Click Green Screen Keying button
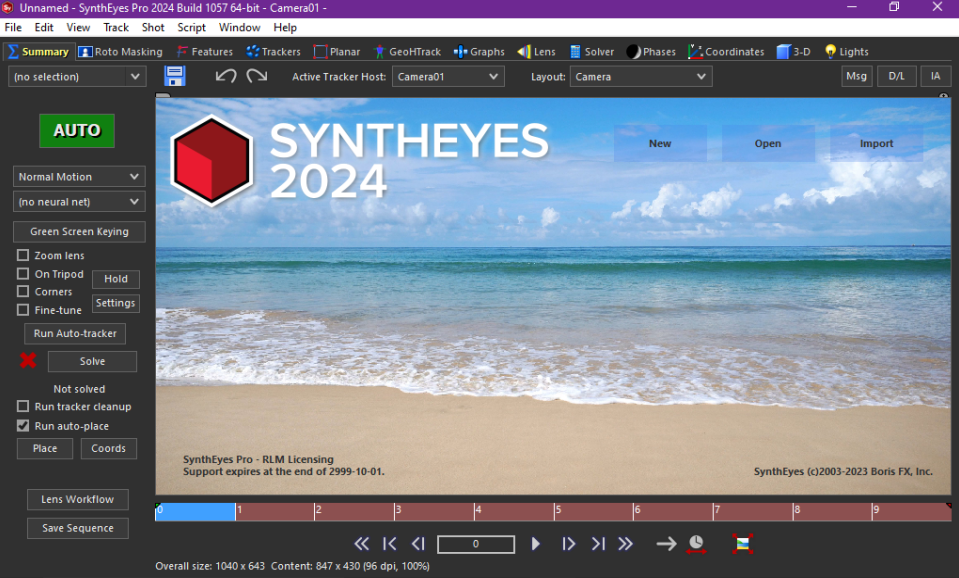The height and width of the screenshot is (578, 959). (x=79, y=231)
